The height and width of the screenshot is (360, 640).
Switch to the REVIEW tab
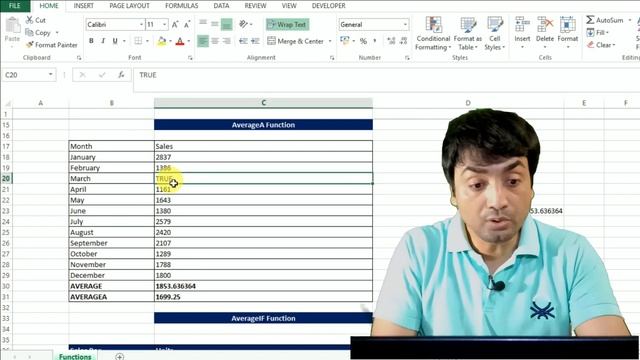pos(255,6)
